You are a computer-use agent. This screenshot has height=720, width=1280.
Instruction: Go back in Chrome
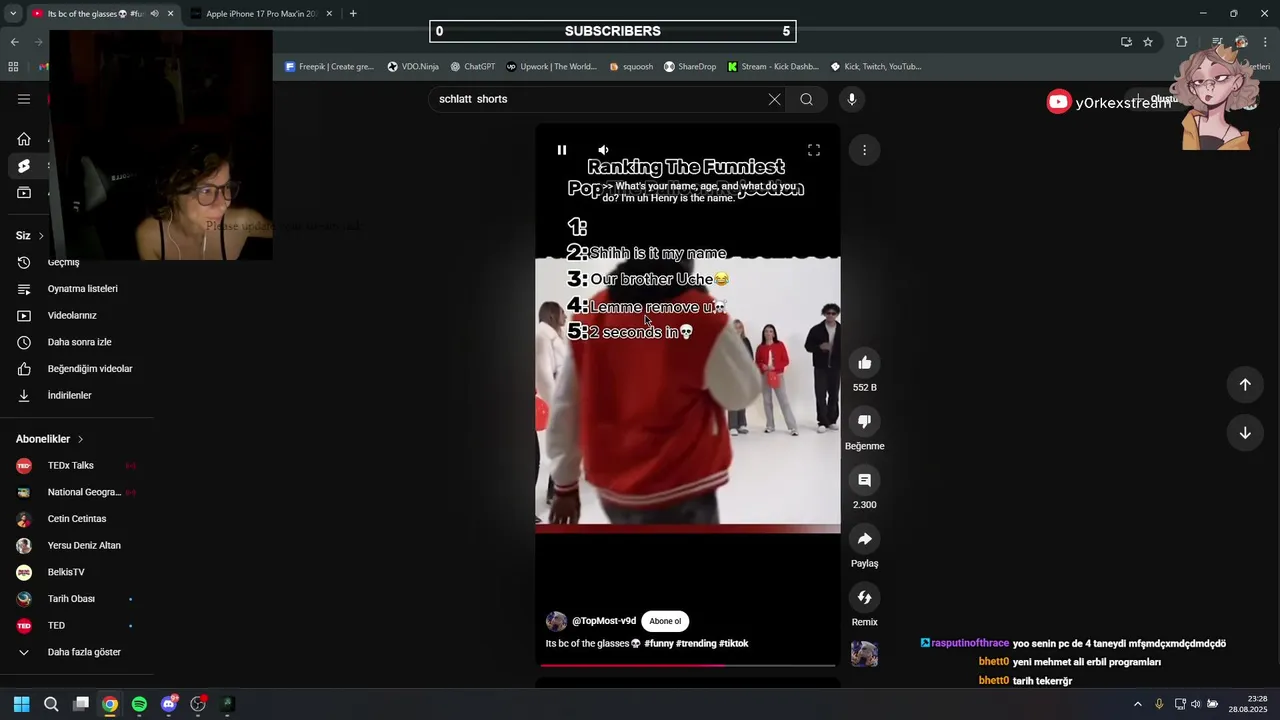click(x=15, y=42)
